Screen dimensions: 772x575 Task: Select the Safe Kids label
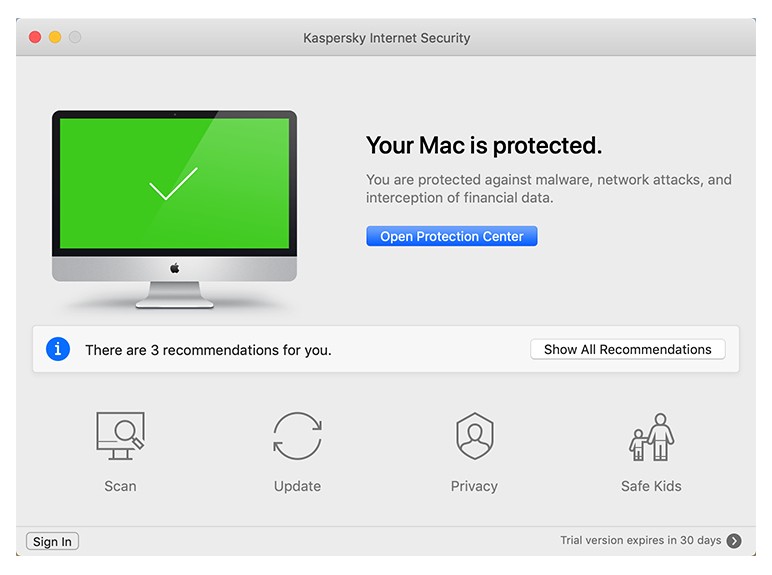[x=651, y=486]
